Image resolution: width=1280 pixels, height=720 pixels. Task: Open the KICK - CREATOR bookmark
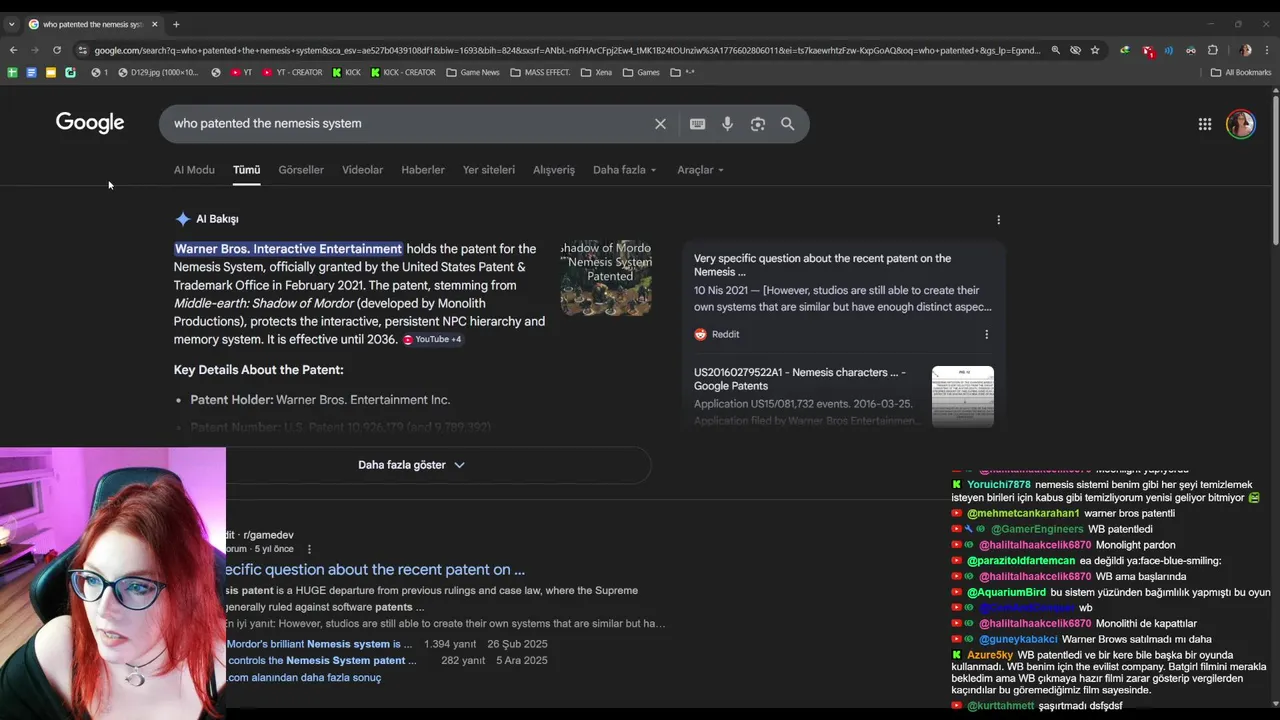pos(402,72)
